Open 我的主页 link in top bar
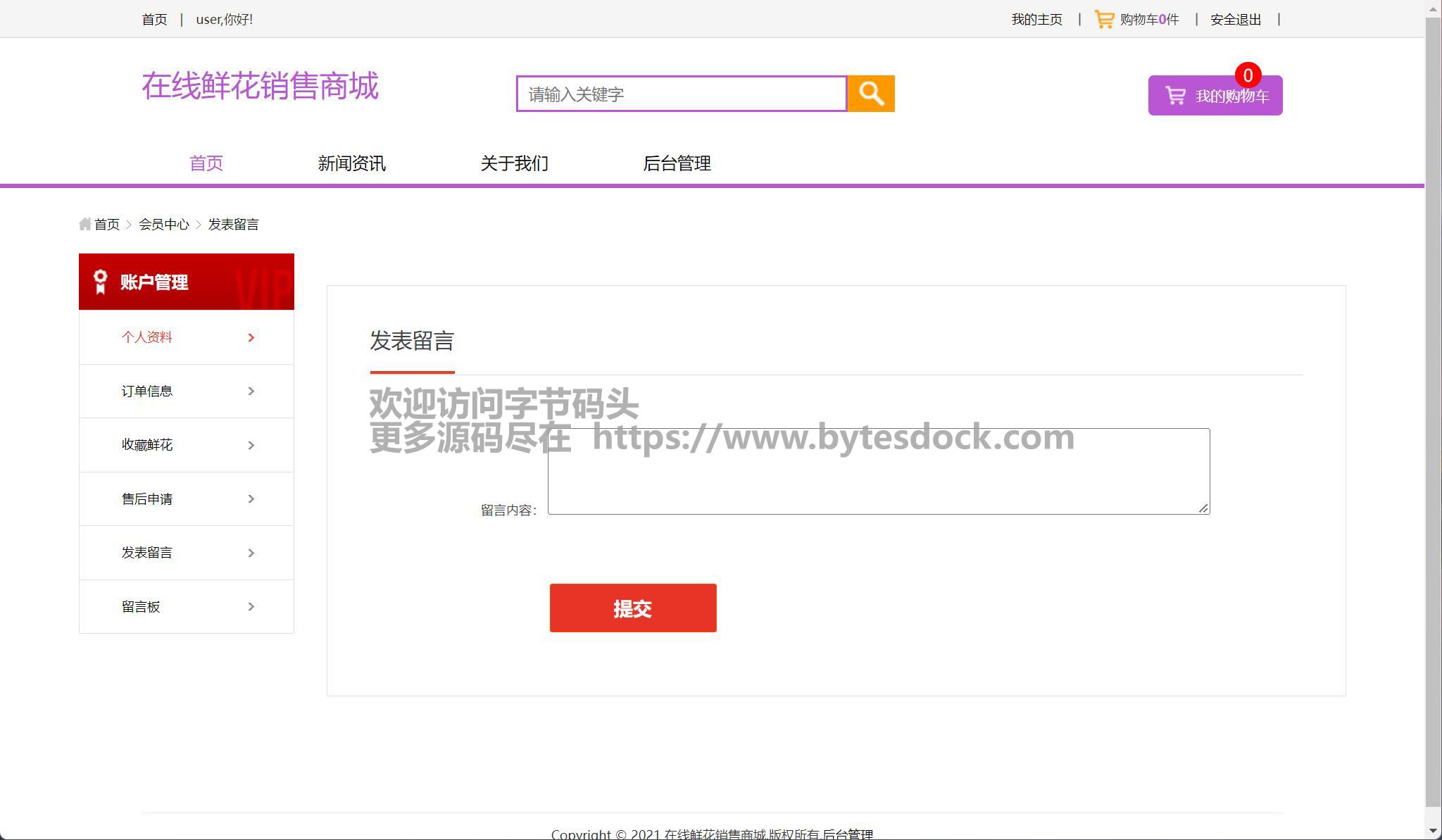 coord(1036,20)
